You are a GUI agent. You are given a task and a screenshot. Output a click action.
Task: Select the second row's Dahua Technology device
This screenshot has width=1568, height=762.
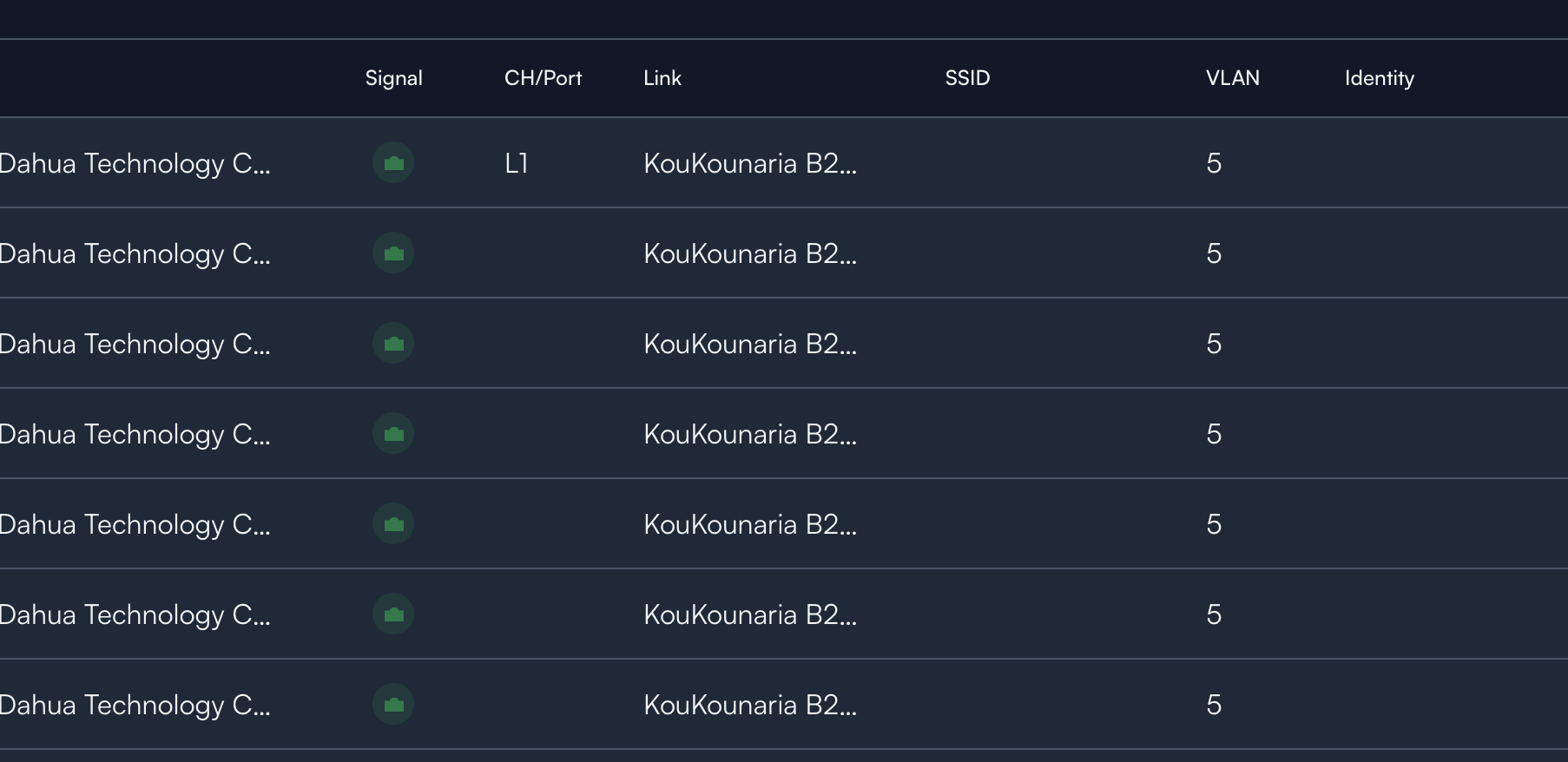click(x=135, y=253)
